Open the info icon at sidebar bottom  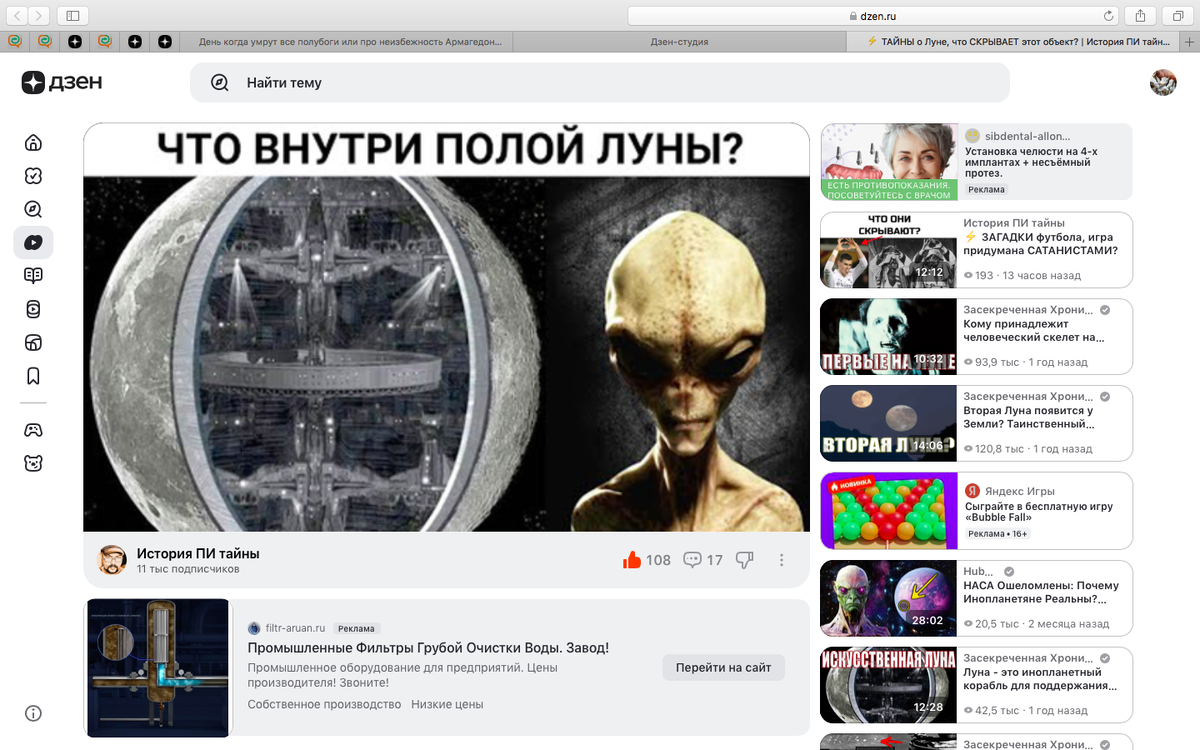point(34,714)
